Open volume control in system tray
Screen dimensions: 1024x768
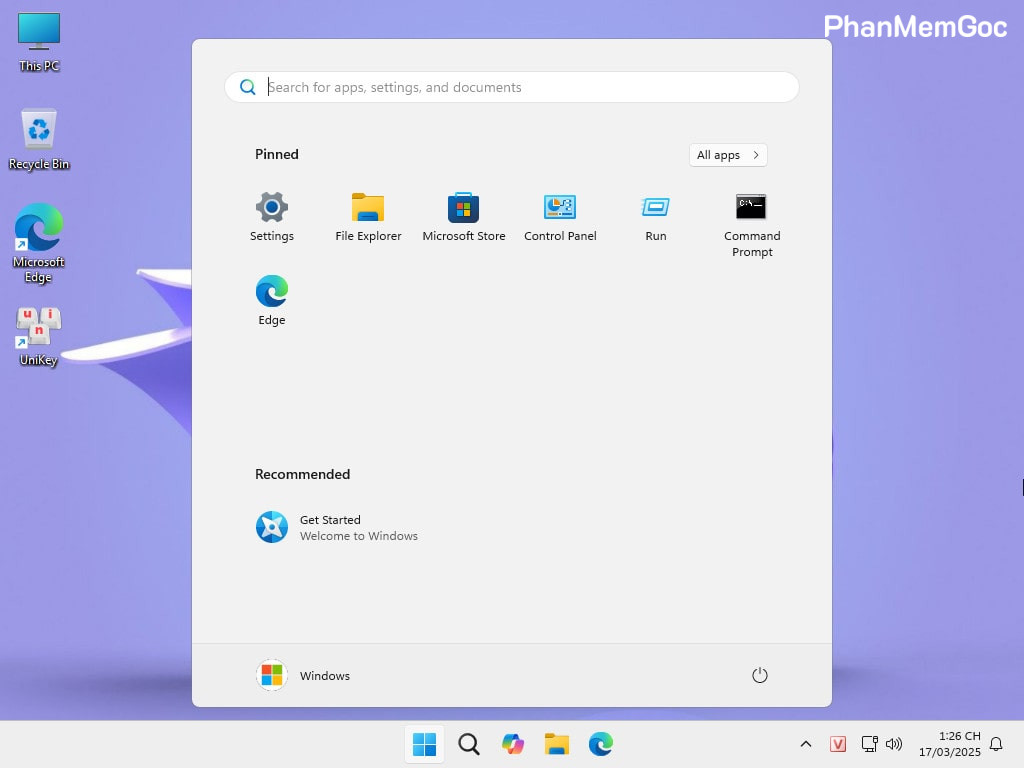click(x=894, y=744)
